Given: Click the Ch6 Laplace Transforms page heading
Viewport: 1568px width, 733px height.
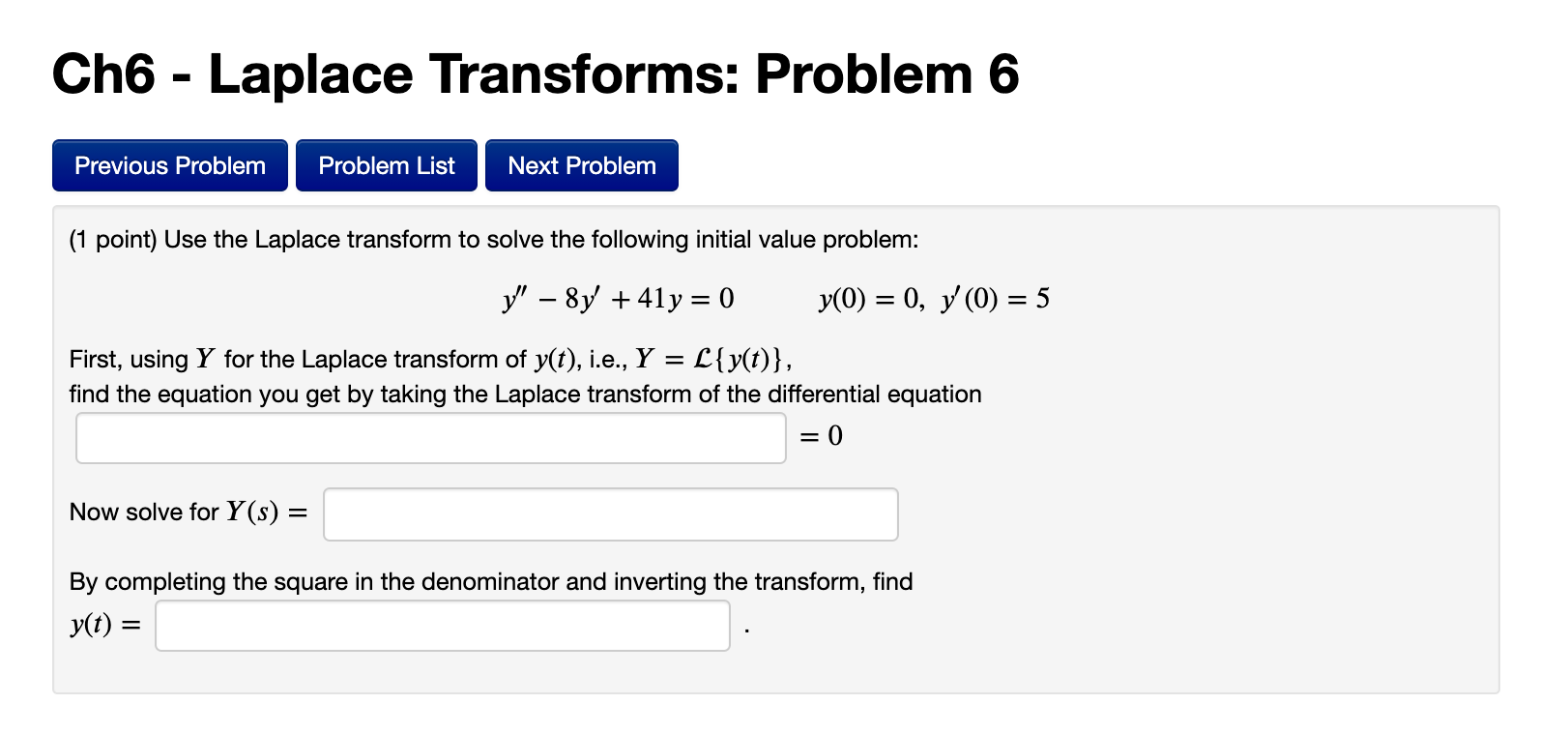Looking at the screenshot, I should click(536, 73).
